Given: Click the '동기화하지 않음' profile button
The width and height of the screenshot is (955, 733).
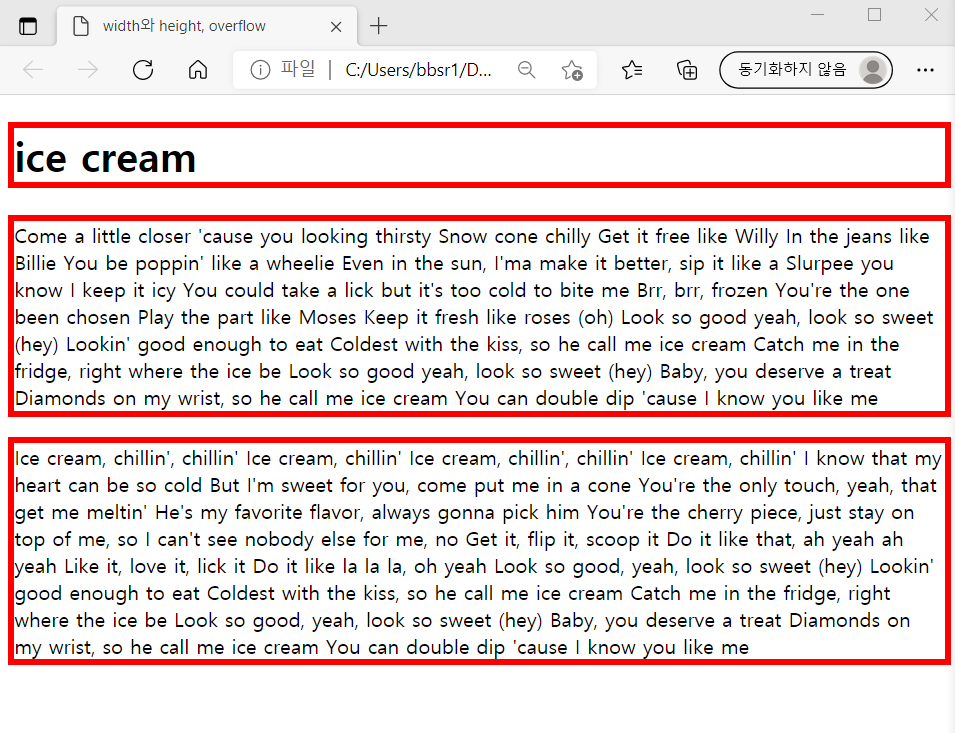Looking at the screenshot, I should click(x=806, y=70).
